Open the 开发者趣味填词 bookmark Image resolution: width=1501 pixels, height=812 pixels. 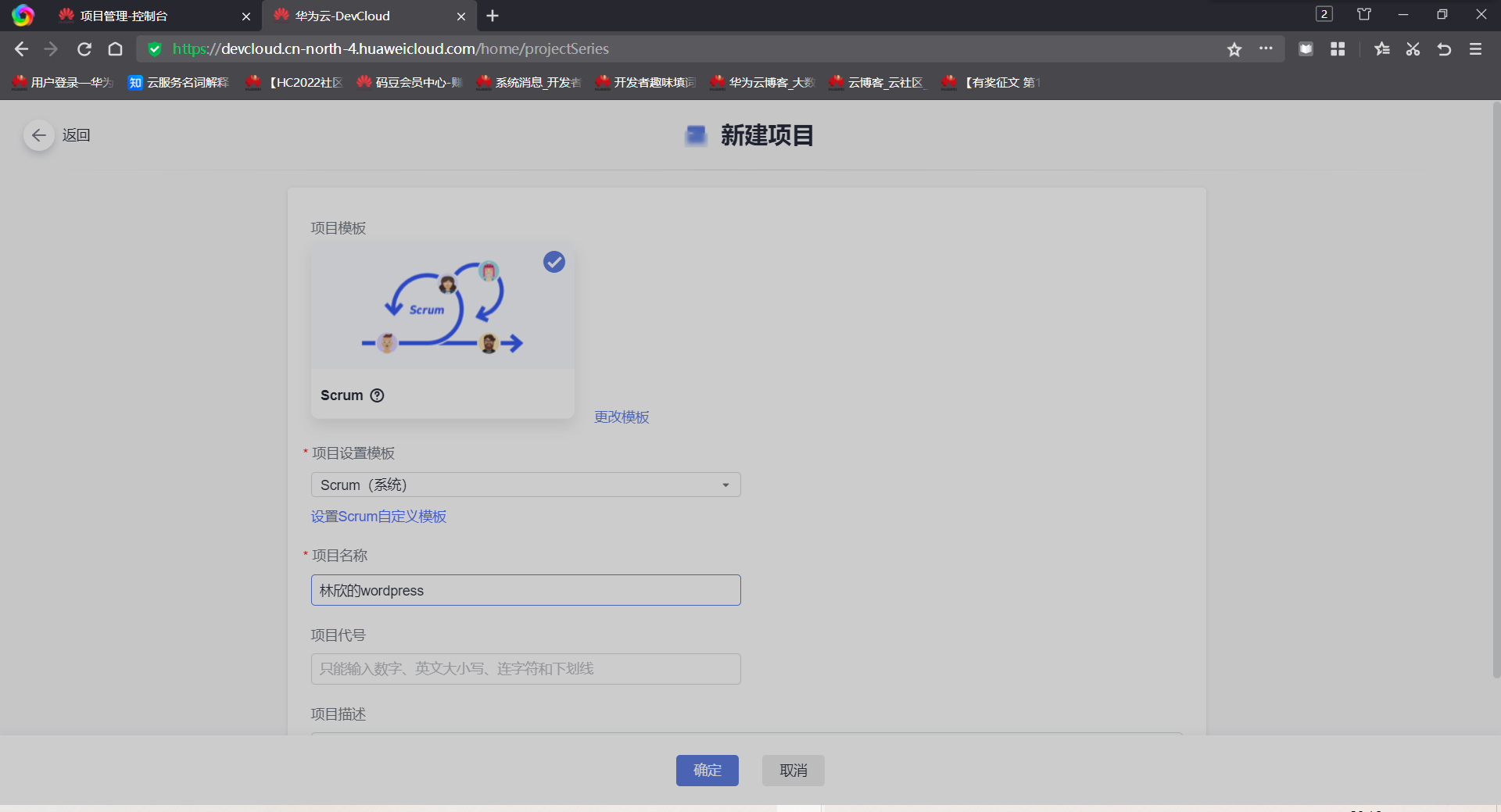(x=646, y=82)
